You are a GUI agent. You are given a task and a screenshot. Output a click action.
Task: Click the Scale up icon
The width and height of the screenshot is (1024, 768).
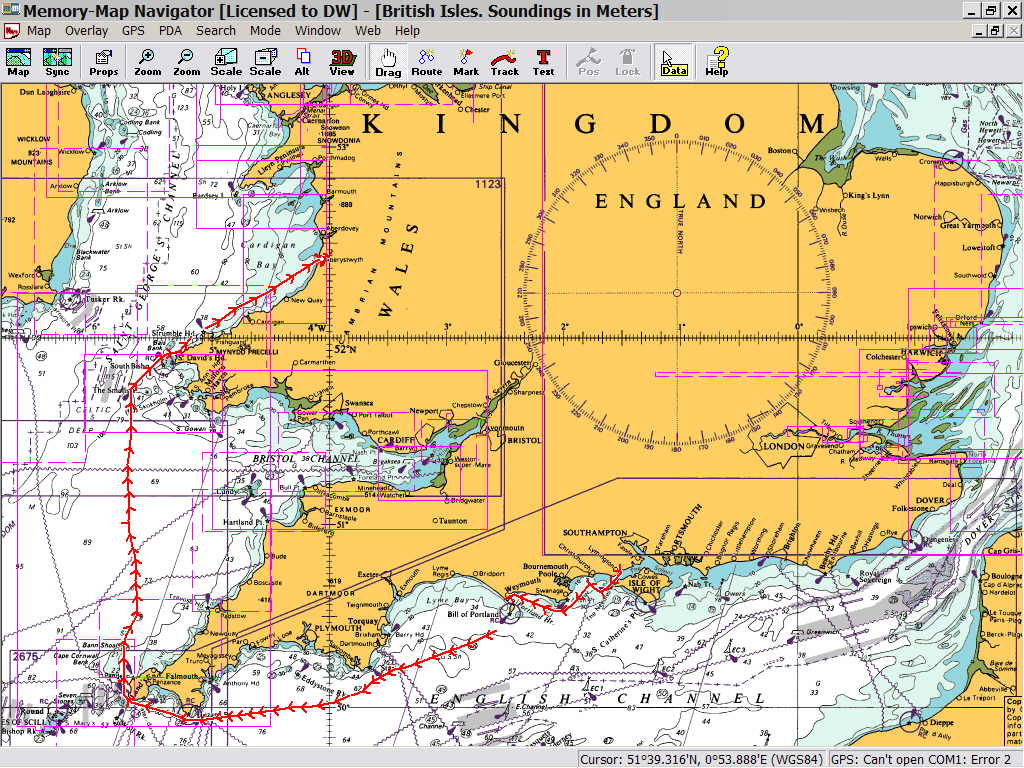(x=226, y=62)
